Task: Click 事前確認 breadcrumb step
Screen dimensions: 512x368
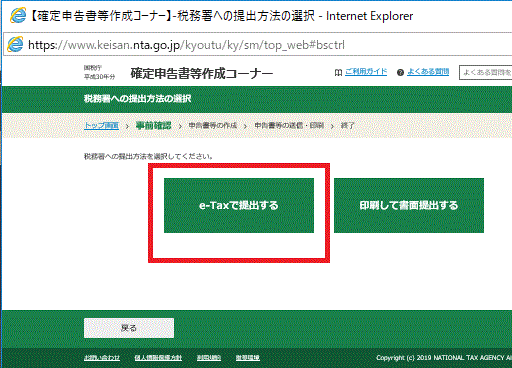Action: (x=153, y=125)
